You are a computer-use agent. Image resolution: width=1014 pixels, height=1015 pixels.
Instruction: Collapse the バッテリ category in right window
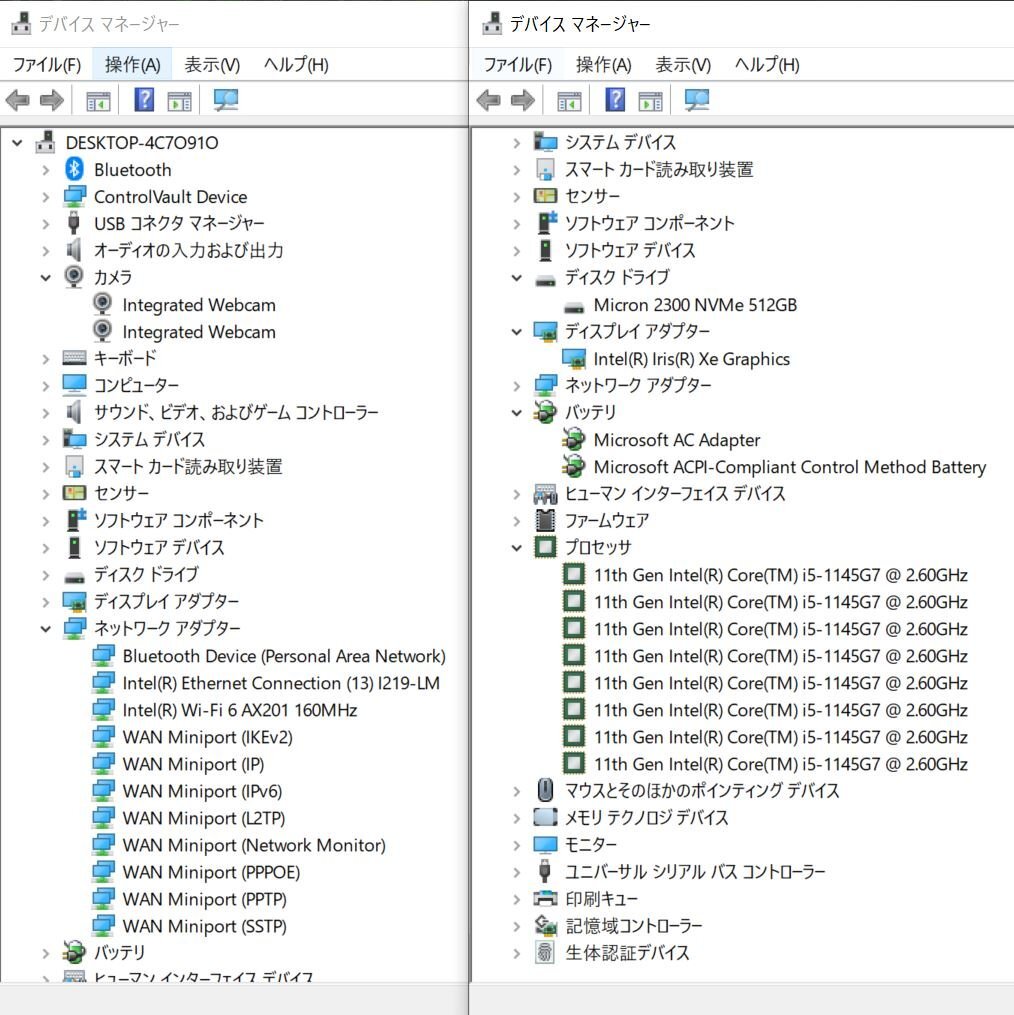(x=517, y=412)
